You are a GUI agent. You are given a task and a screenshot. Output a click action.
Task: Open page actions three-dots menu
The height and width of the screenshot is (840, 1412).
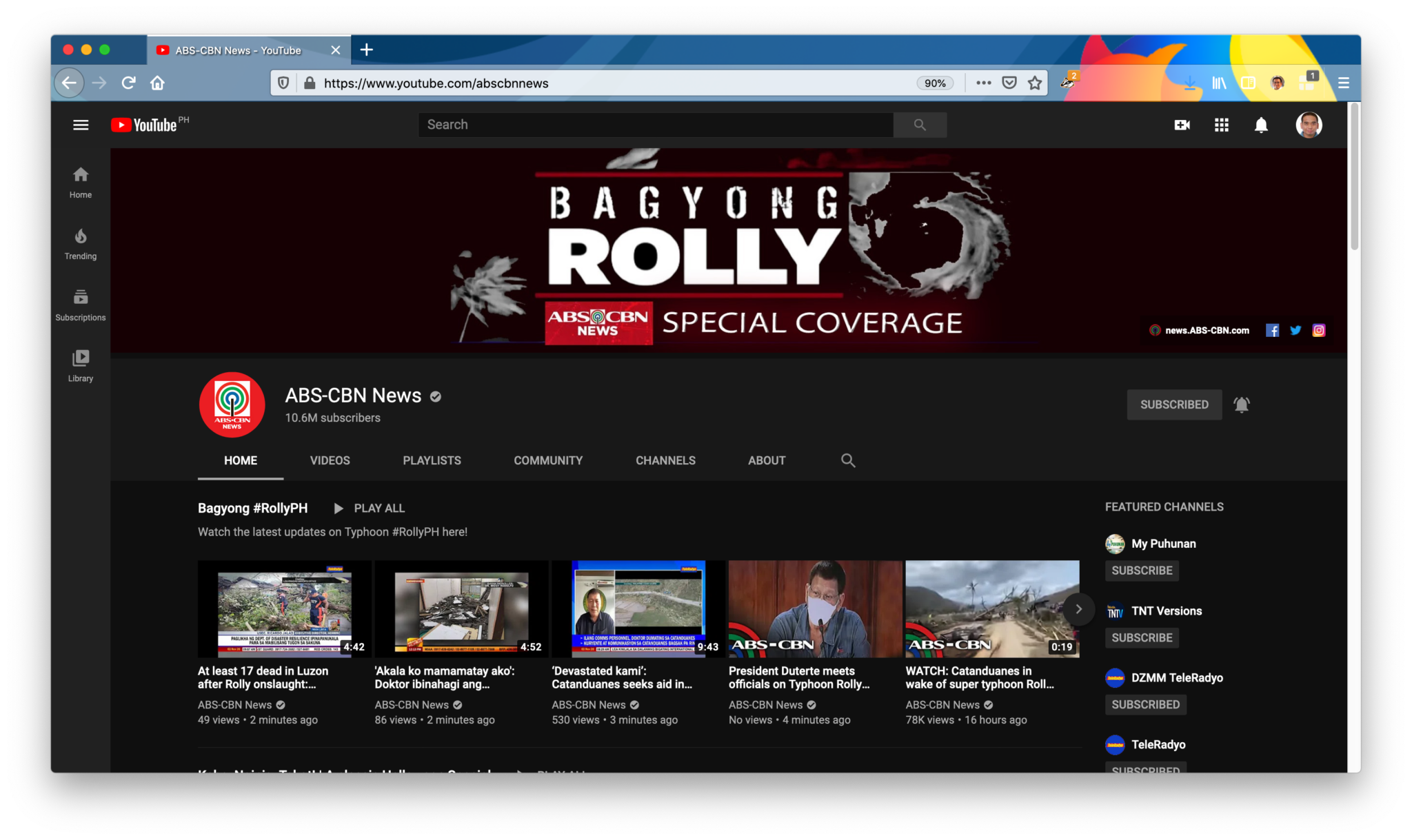[x=984, y=83]
